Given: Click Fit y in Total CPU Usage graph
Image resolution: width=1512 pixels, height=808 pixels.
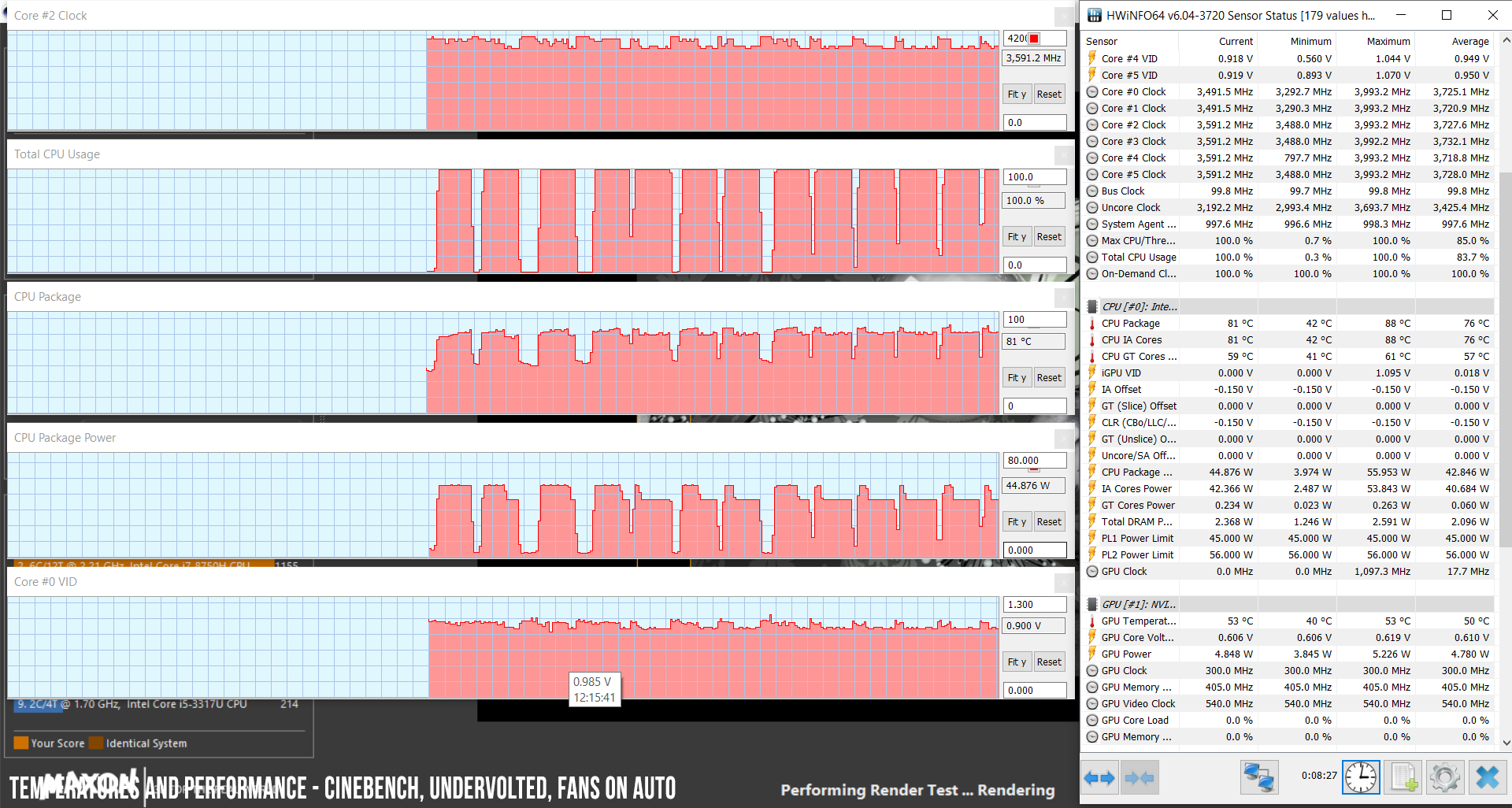Looking at the screenshot, I should click(1017, 236).
